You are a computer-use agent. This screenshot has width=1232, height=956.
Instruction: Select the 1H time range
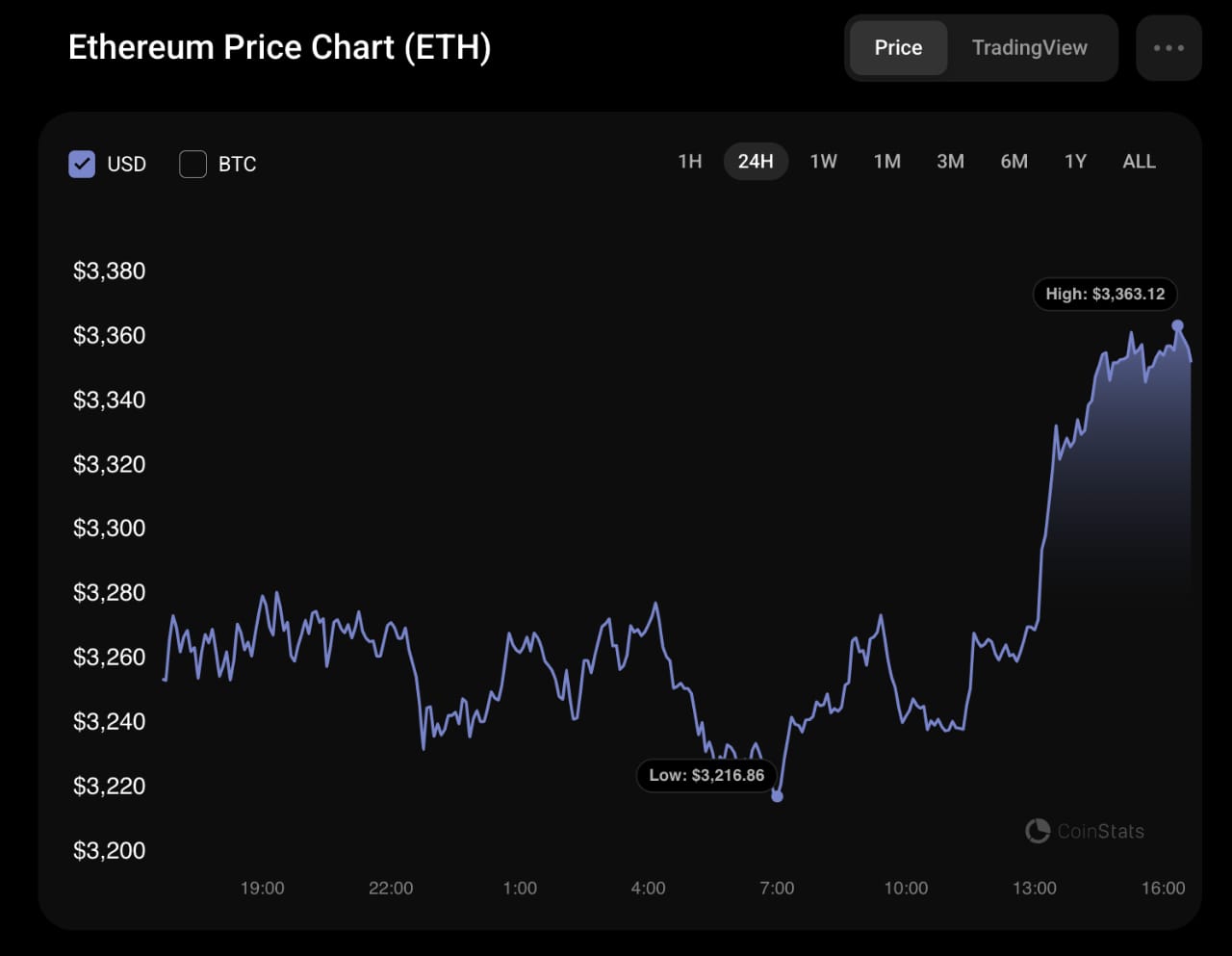[x=690, y=162]
